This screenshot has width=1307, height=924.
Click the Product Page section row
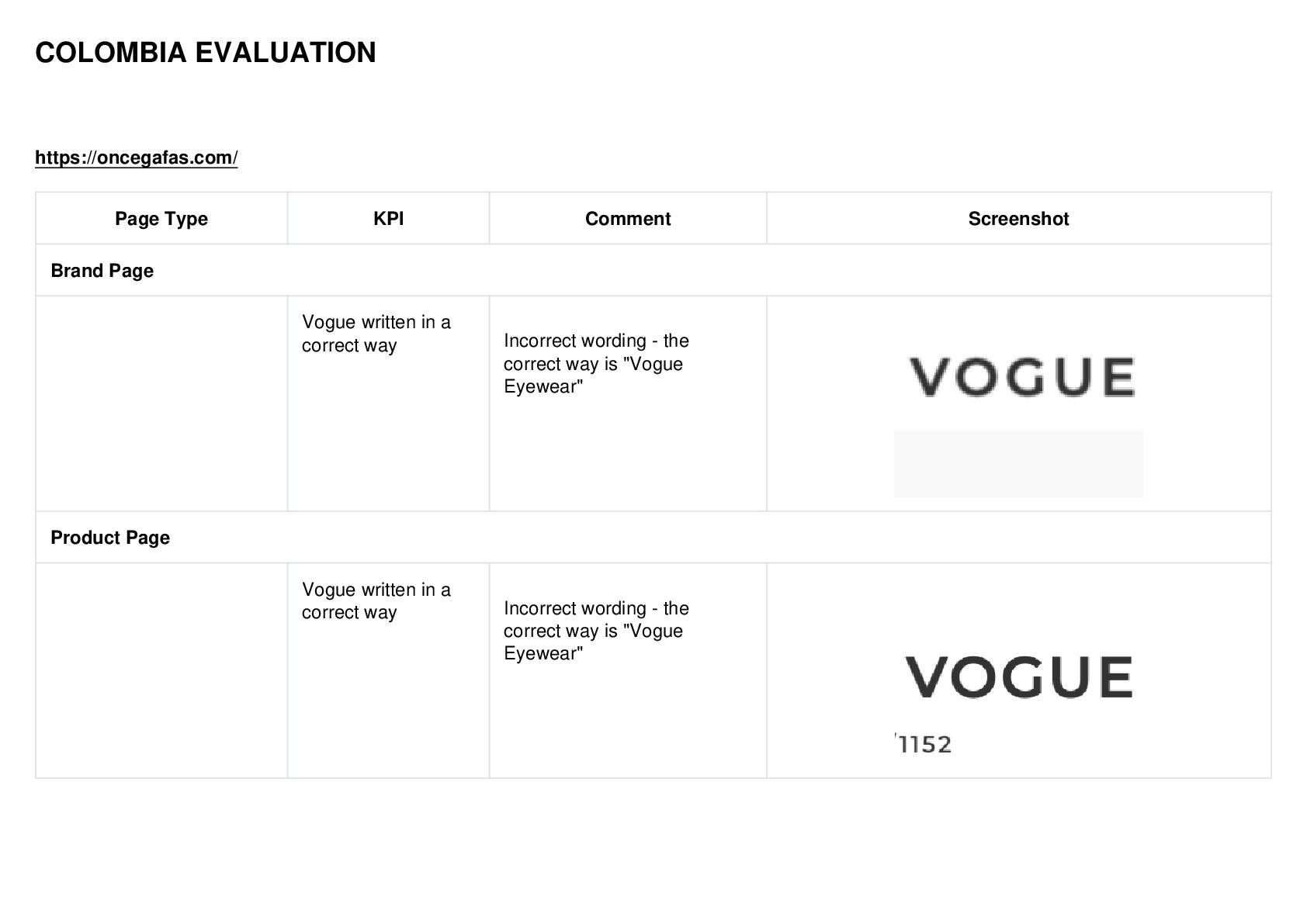[653, 537]
